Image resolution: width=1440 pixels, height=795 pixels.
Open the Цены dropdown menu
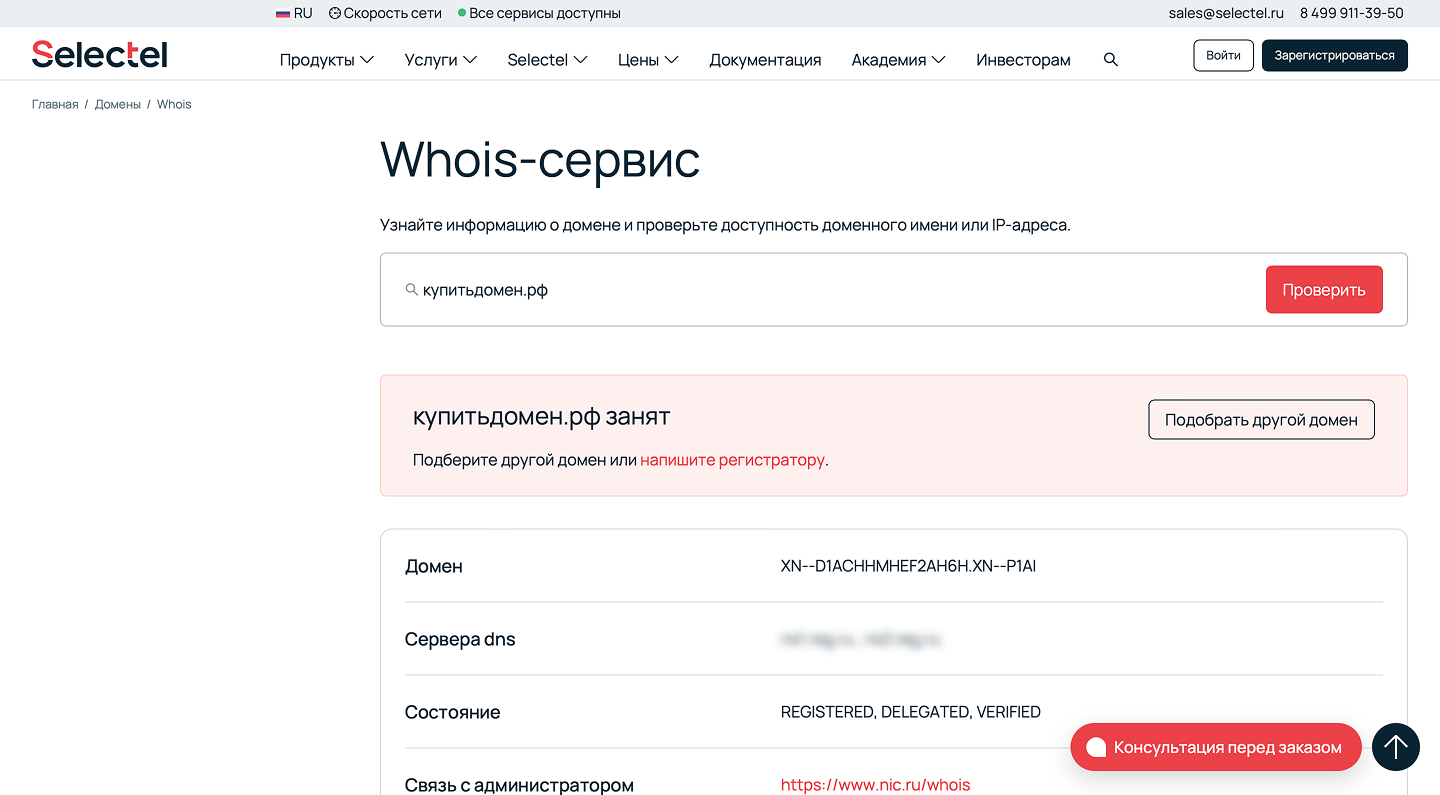647,60
